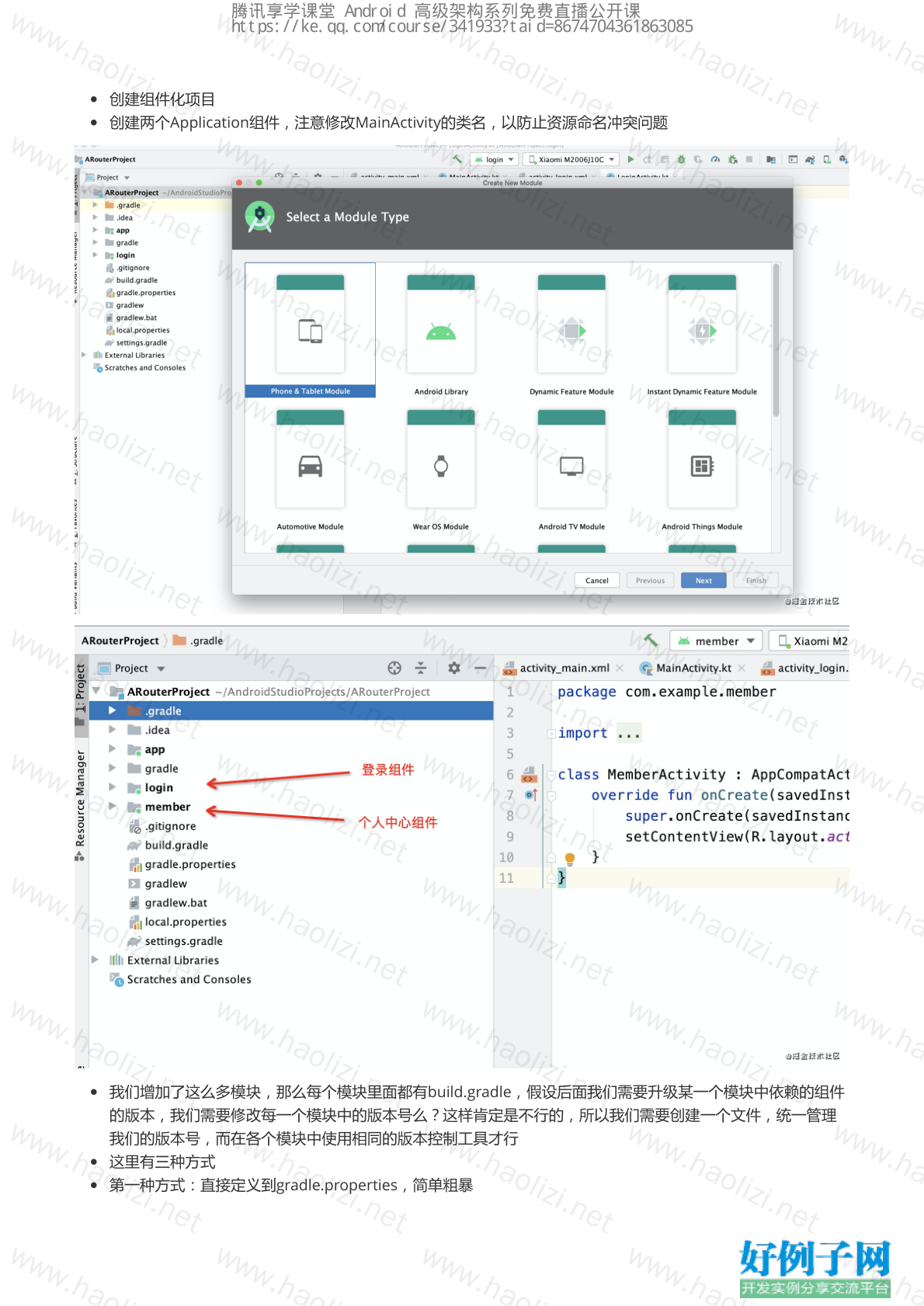Image resolution: width=924 pixels, height=1306 pixels.
Task: Select the Android TV Module icon
Action: 571,466
